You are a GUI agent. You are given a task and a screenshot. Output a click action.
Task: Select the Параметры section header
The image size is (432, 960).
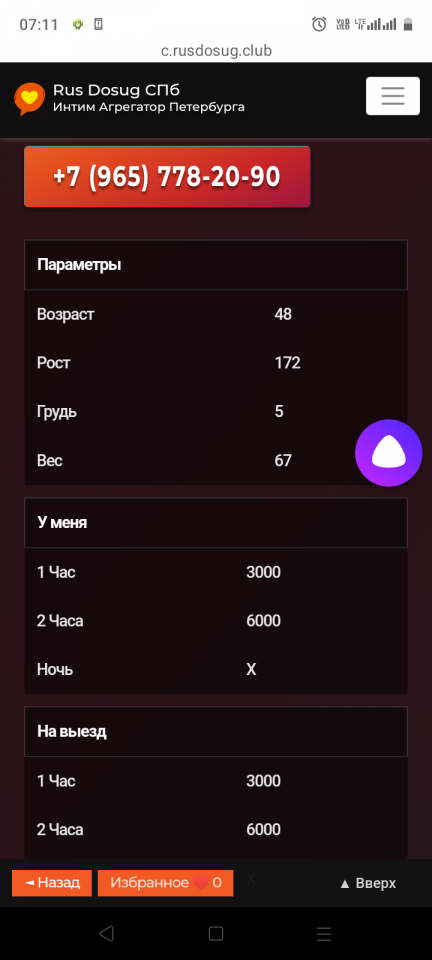(216, 265)
